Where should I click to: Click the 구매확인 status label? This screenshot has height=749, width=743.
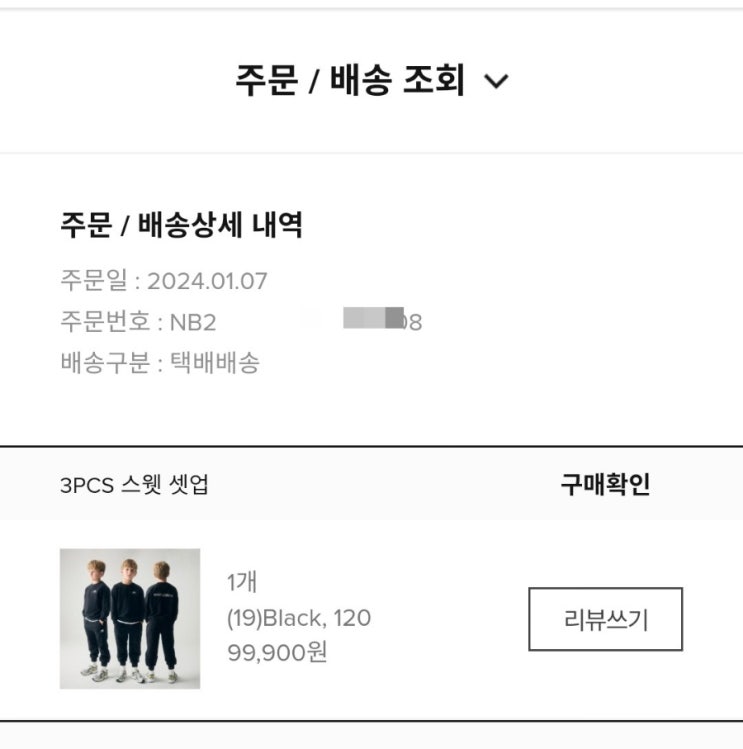[x=604, y=485]
